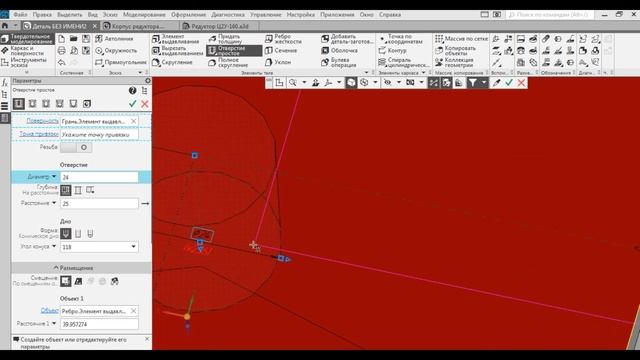
Task: Select the Уклон draft tool
Action: pyautogui.click(x=278, y=62)
